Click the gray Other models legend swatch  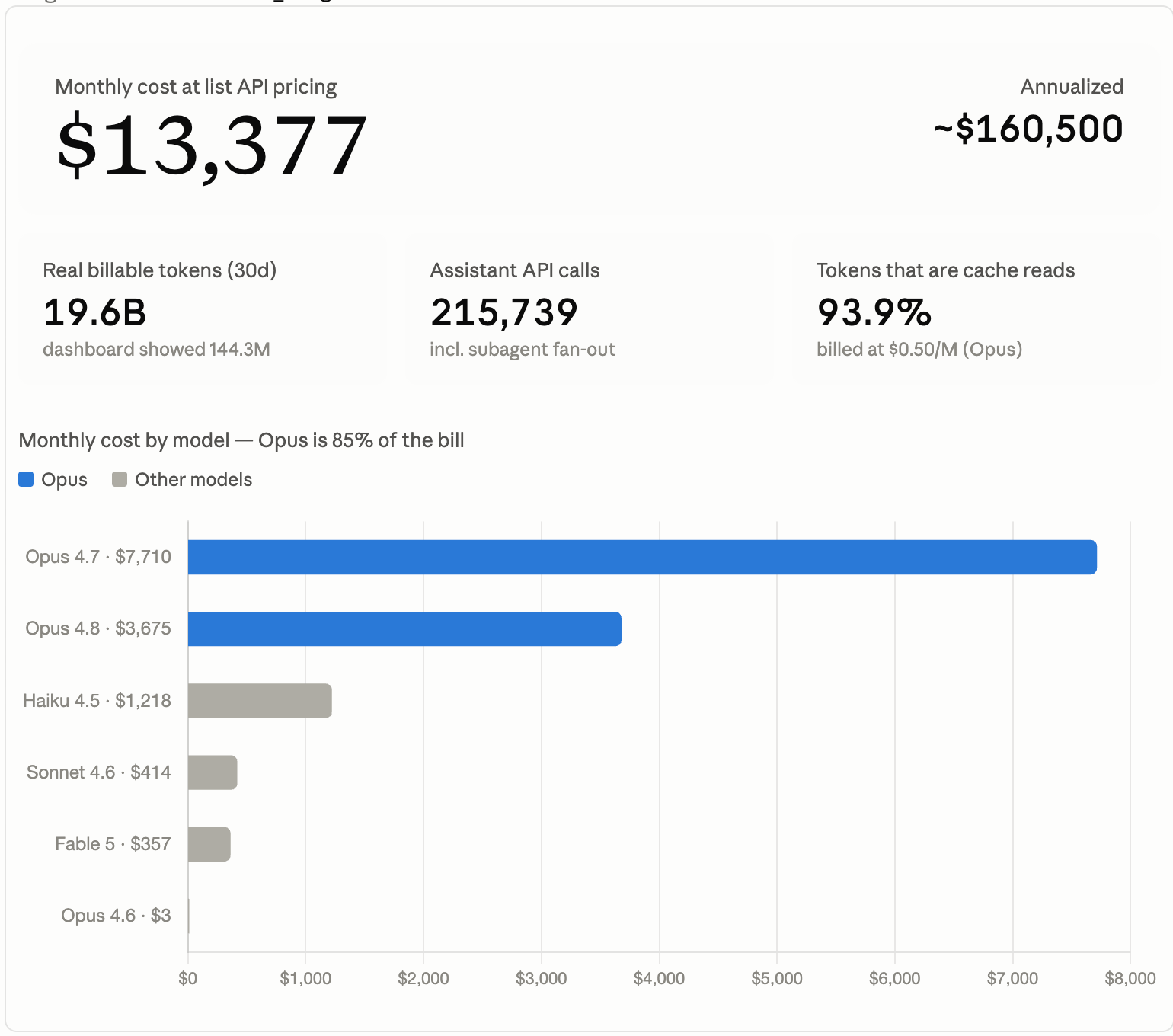(x=120, y=479)
